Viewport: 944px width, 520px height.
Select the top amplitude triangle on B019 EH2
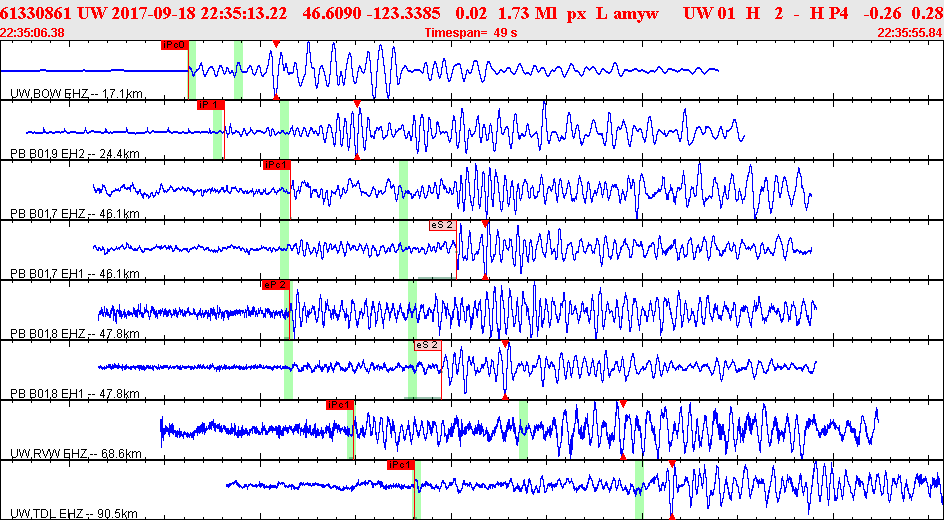(357, 104)
